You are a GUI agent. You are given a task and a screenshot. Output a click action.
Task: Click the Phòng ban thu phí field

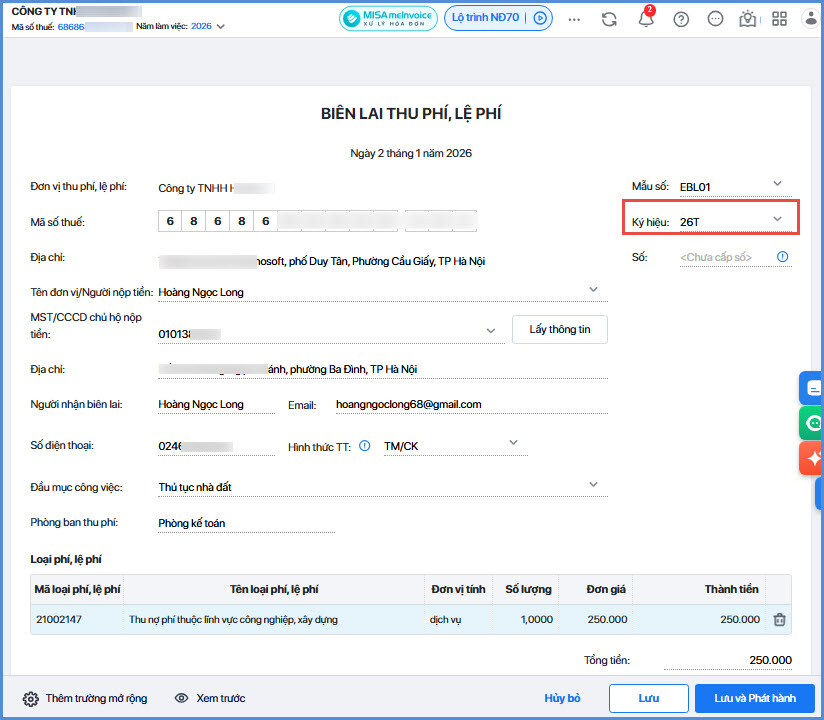[246, 523]
